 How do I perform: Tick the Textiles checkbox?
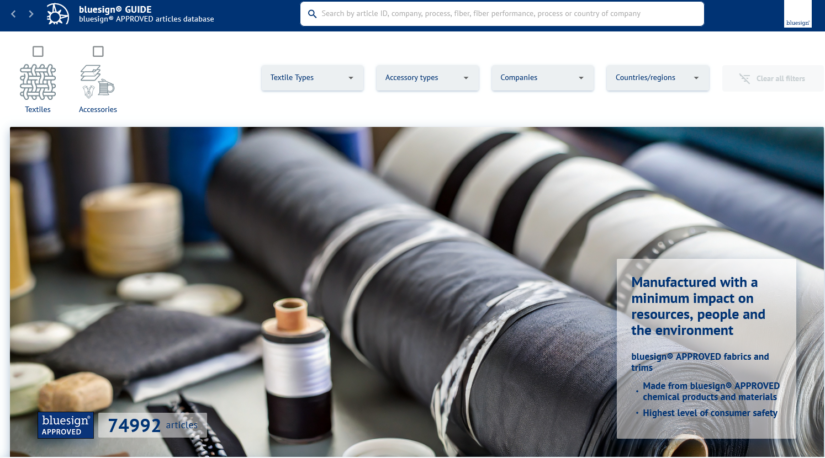(38, 51)
